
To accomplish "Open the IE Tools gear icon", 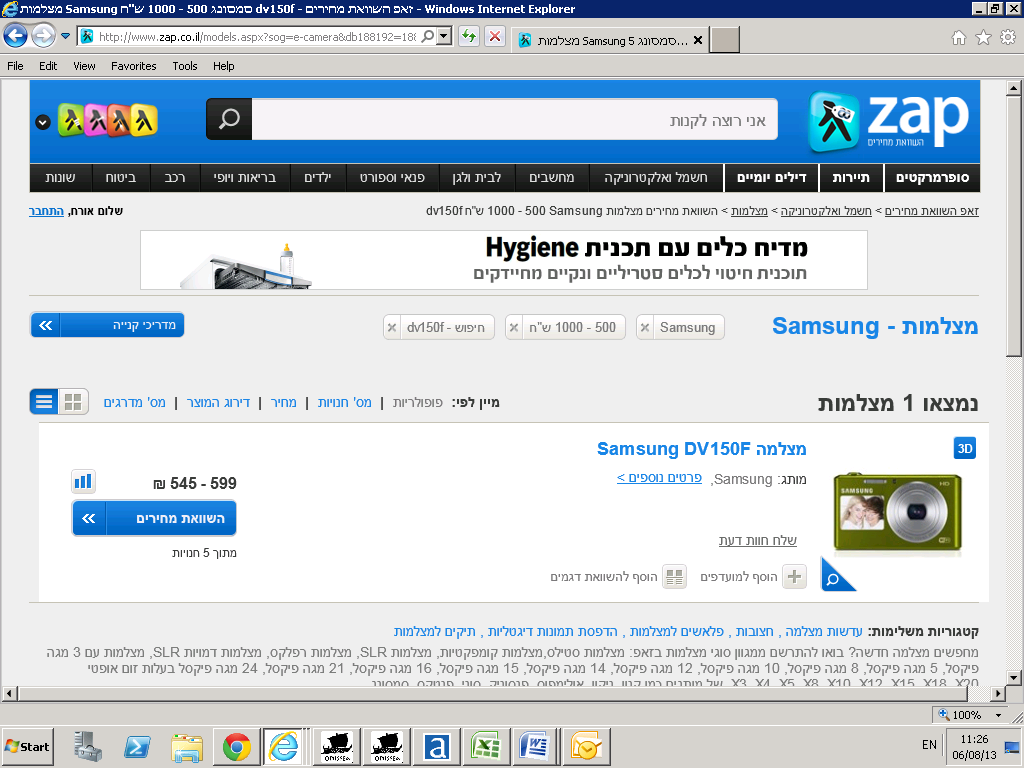I will [1008, 38].
